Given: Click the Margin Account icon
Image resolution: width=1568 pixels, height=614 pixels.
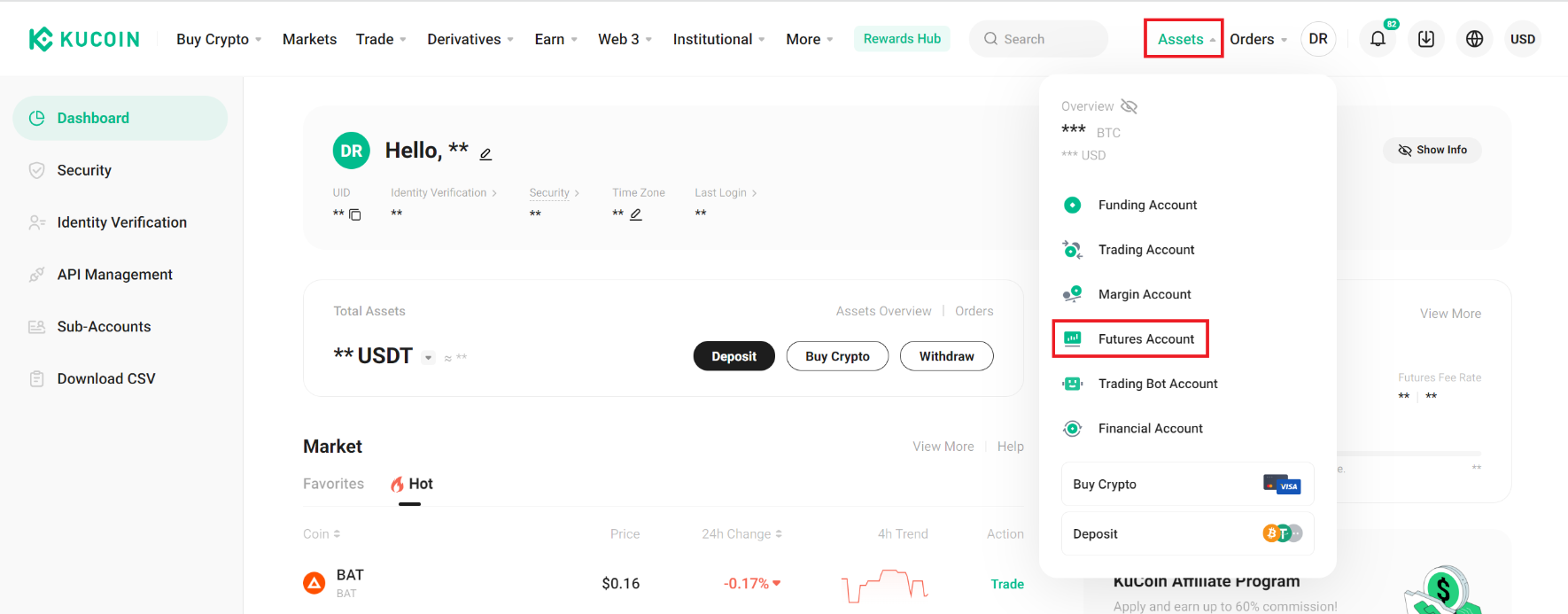Looking at the screenshot, I should (1072, 294).
